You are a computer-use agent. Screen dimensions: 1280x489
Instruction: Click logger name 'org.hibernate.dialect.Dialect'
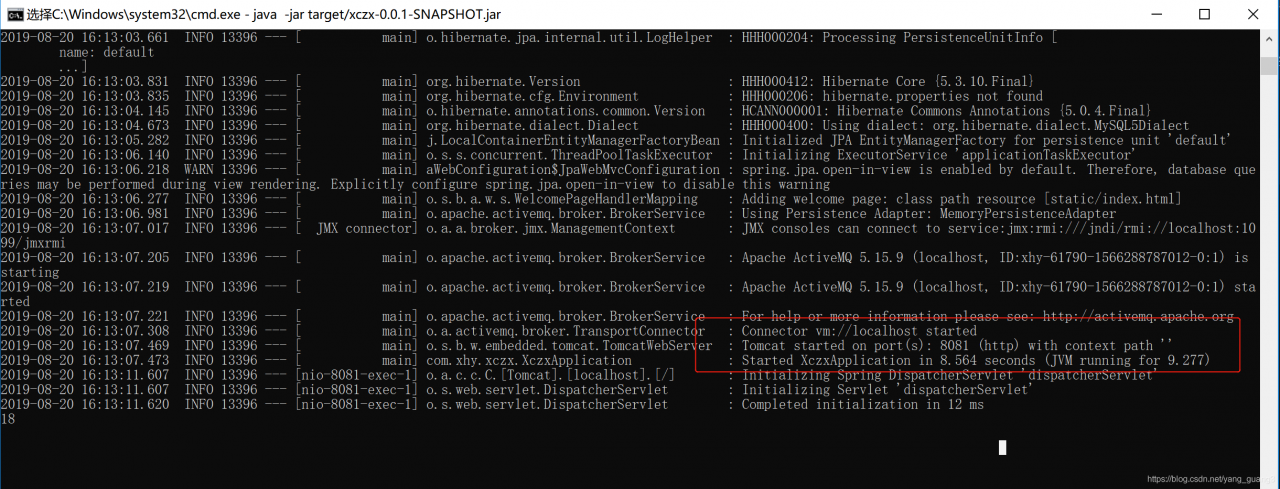pyautogui.click(x=533, y=126)
